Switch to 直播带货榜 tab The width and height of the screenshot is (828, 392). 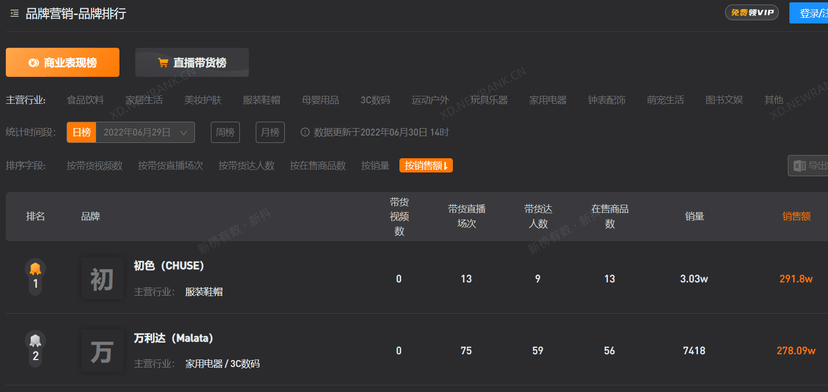[x=192, y=62]
